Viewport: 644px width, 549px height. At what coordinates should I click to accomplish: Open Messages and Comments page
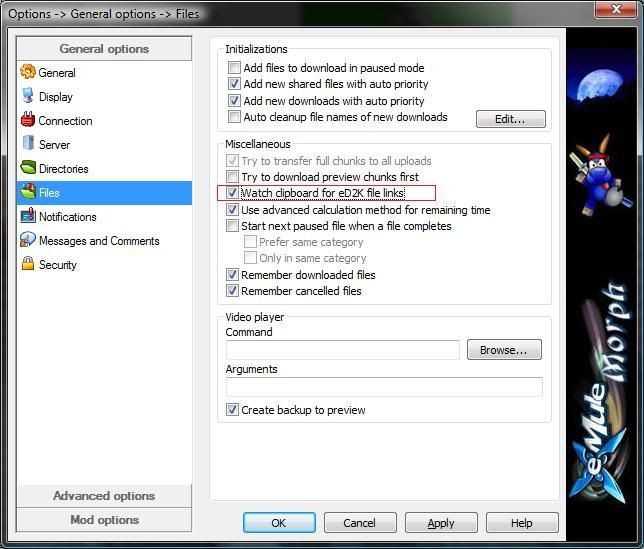[x=104, y=241]
